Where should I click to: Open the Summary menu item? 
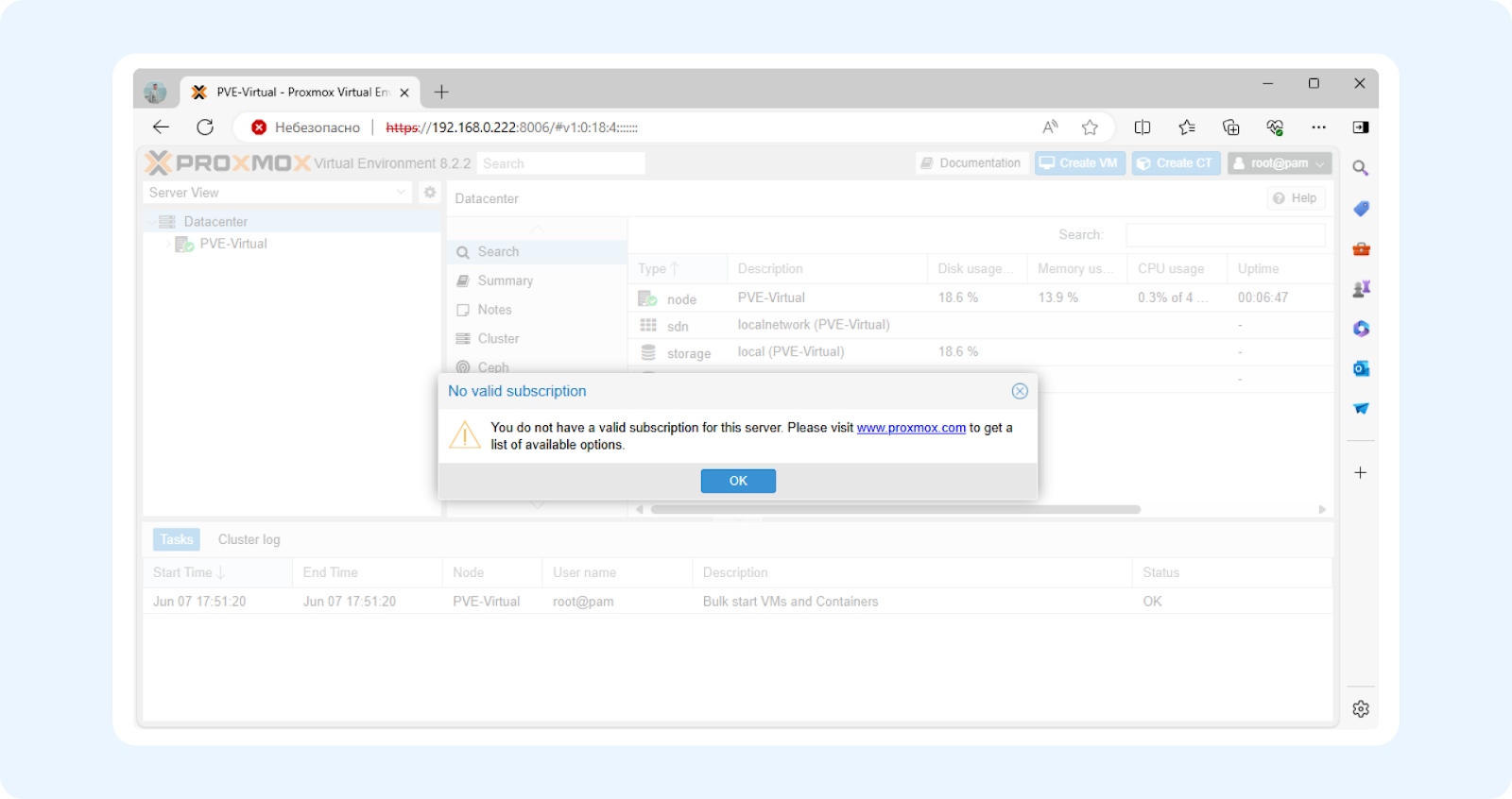click(x=537, y=280)
